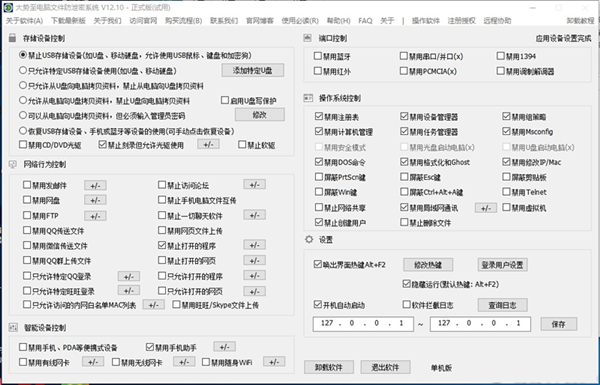Uncheck 禁用手机助手 checkbox

click(150, 347)
